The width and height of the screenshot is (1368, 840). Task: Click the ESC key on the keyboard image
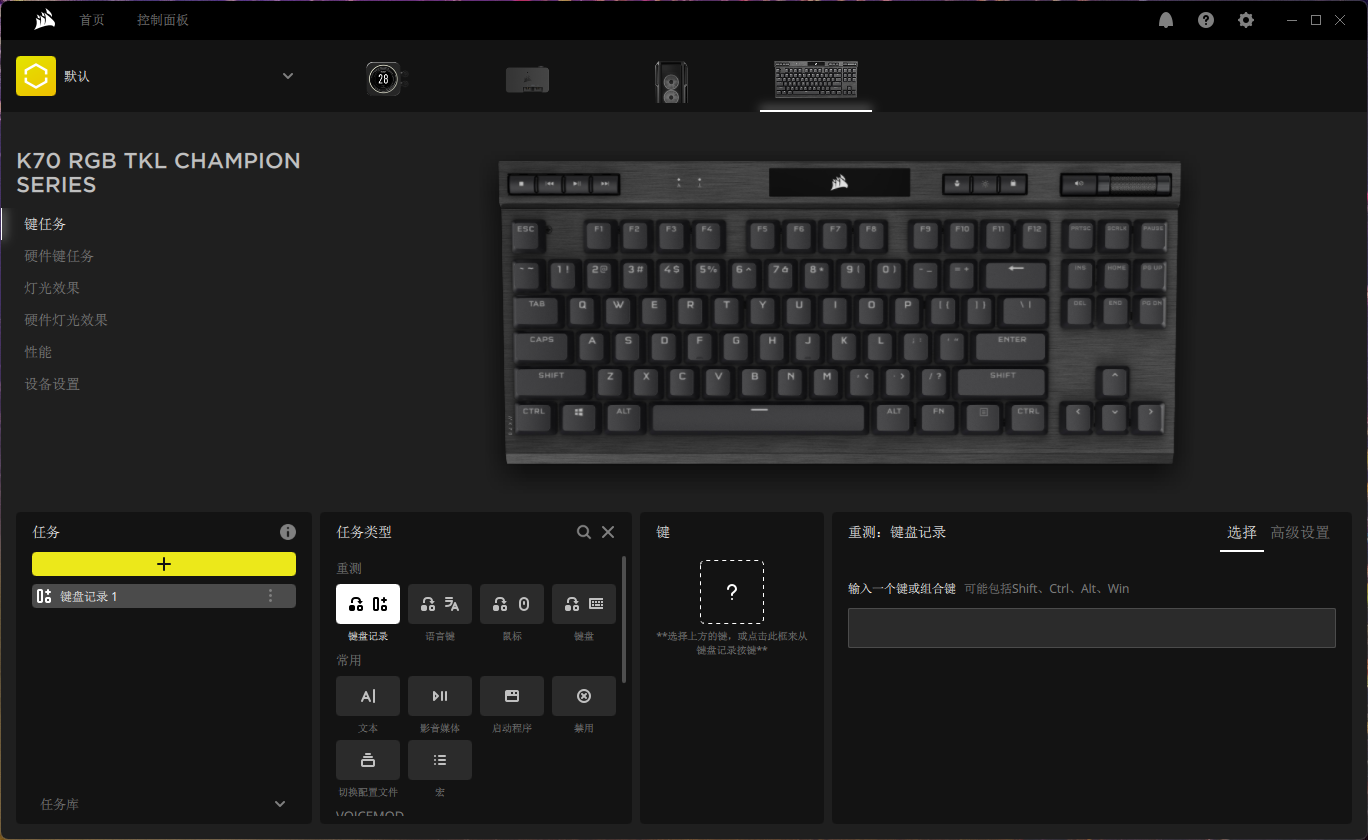coord(526,236)
